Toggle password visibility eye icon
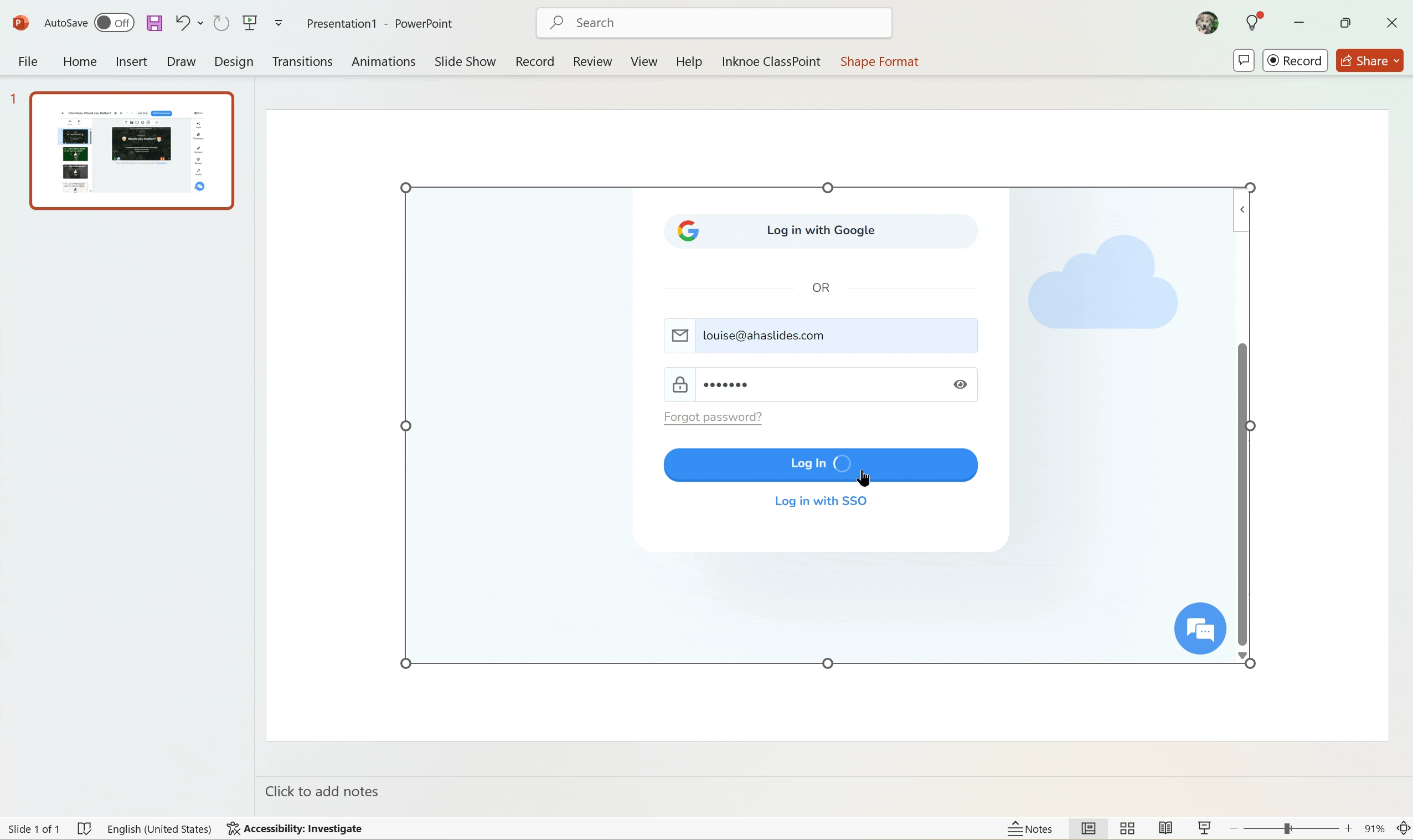Viewport: 1413px width, 840px height. click(960, 384)
